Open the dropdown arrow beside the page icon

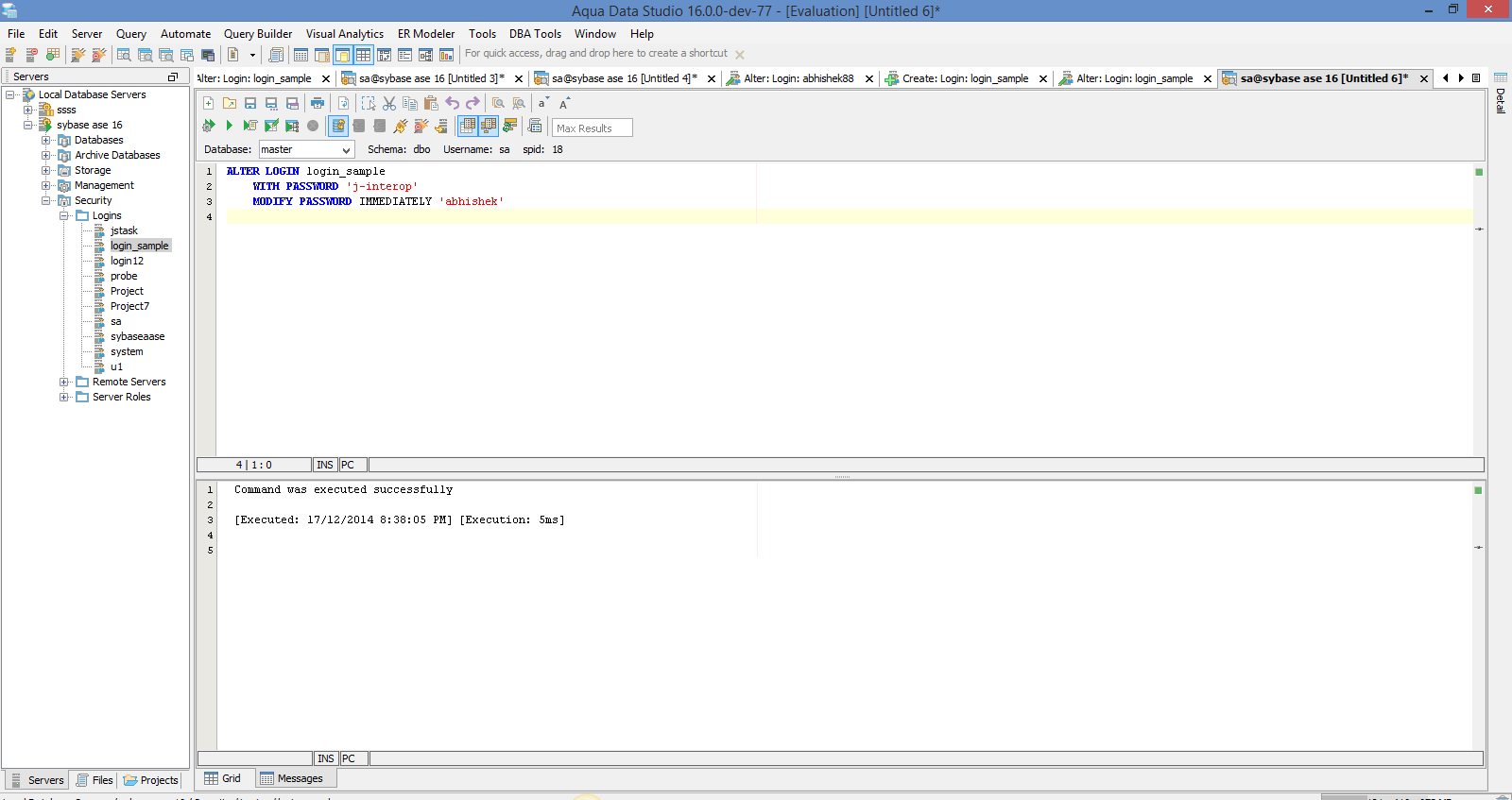point(252,55)
